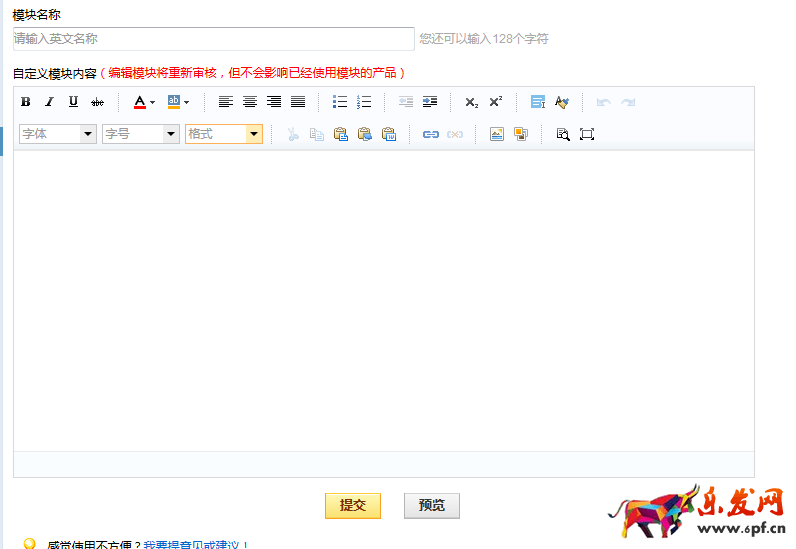796x549 pixels.
Task: Click the multi-image insert icon
Action: tap(521, 134)
